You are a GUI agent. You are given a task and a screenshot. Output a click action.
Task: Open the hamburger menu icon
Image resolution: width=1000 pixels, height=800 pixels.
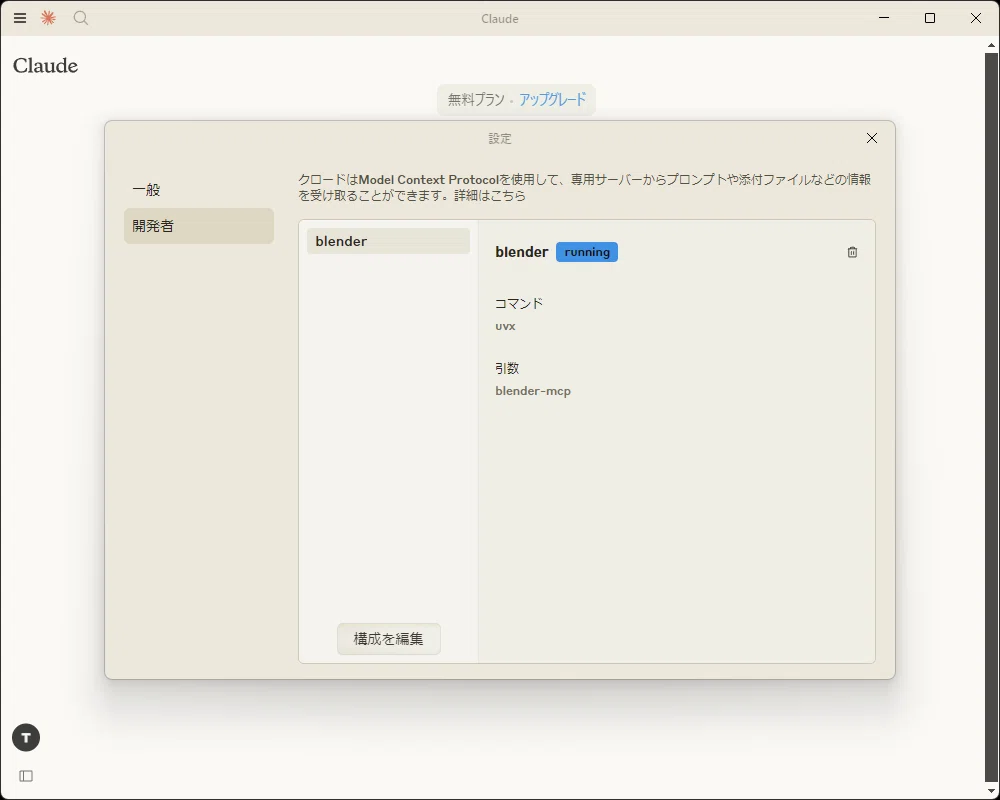(x=20, y=18)
